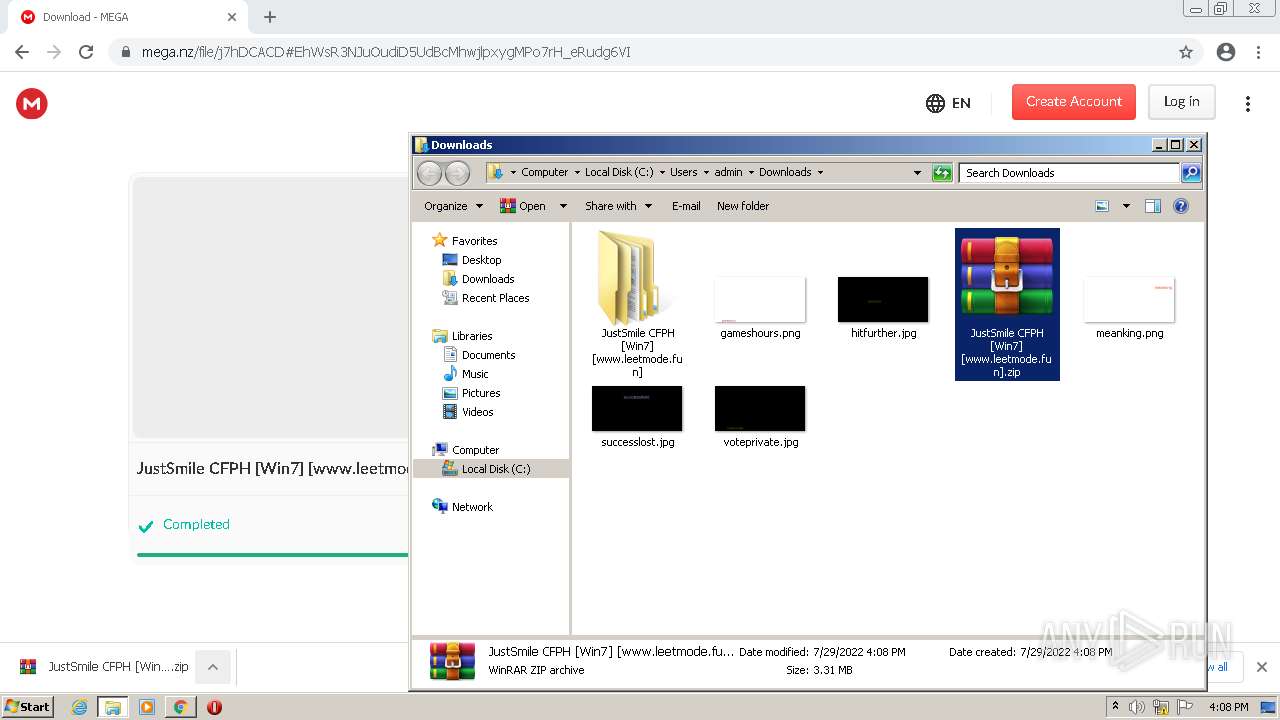
Task: Open the MEGA page three-dot menu
Action: (1247, 103)
